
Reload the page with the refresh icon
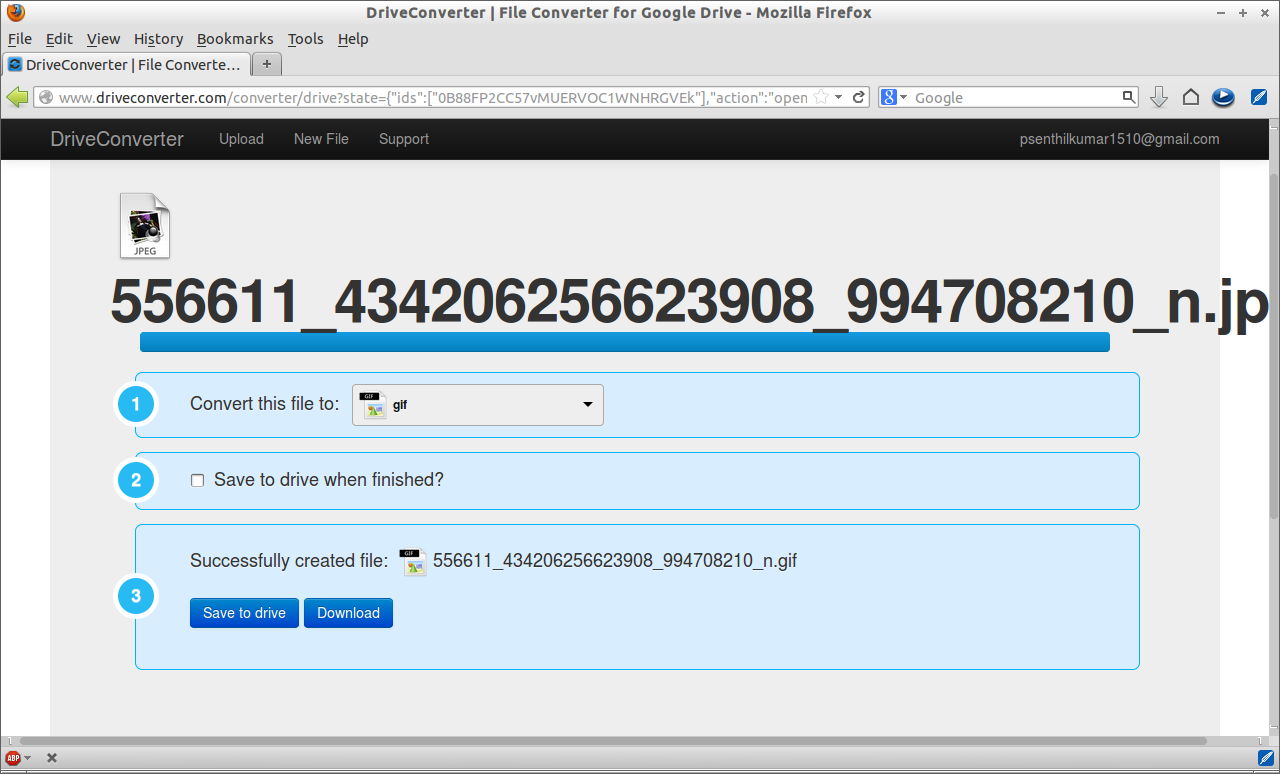[x=860, y=97]
